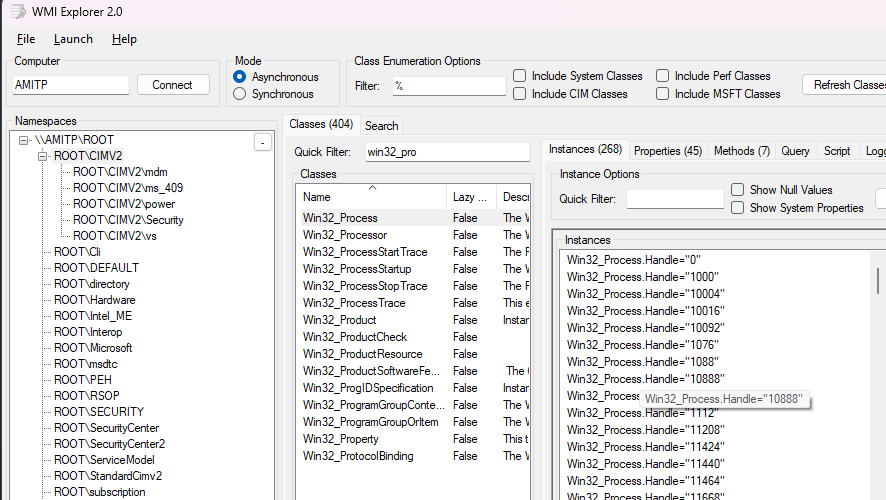
Task: Collapse the \\AMITP\ROOT tree node
Action: tap(24, 140)
